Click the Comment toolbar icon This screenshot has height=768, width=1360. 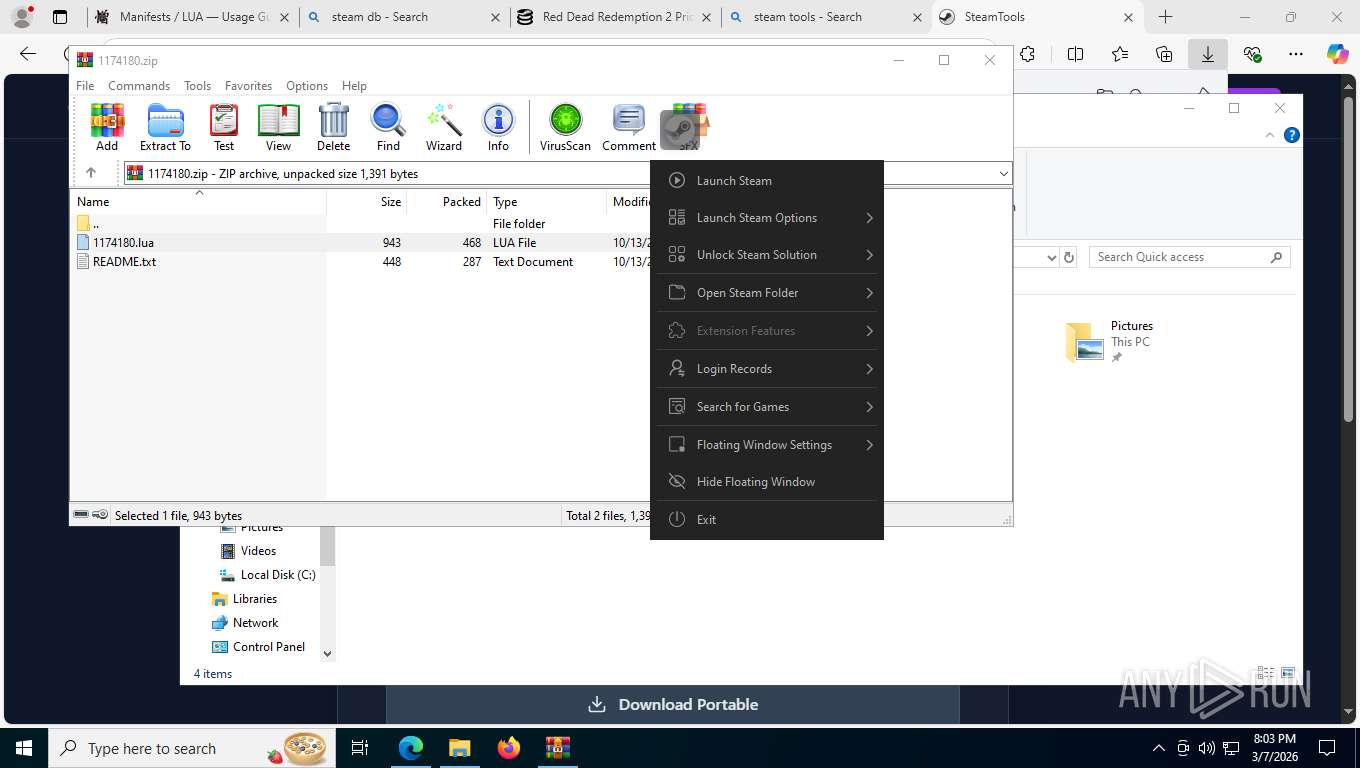(629, 128)
